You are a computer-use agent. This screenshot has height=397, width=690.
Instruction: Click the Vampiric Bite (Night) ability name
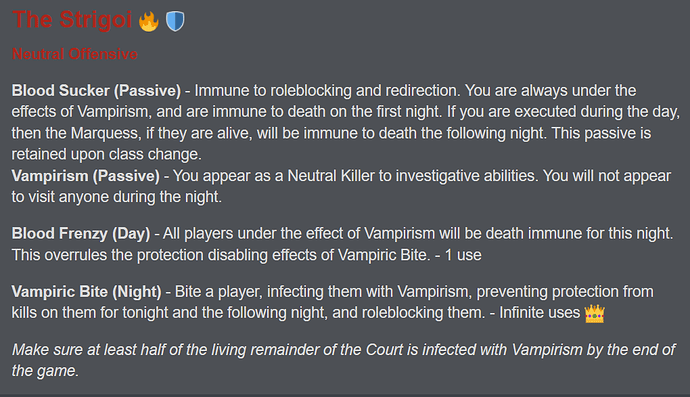click(x=86, y=292)
